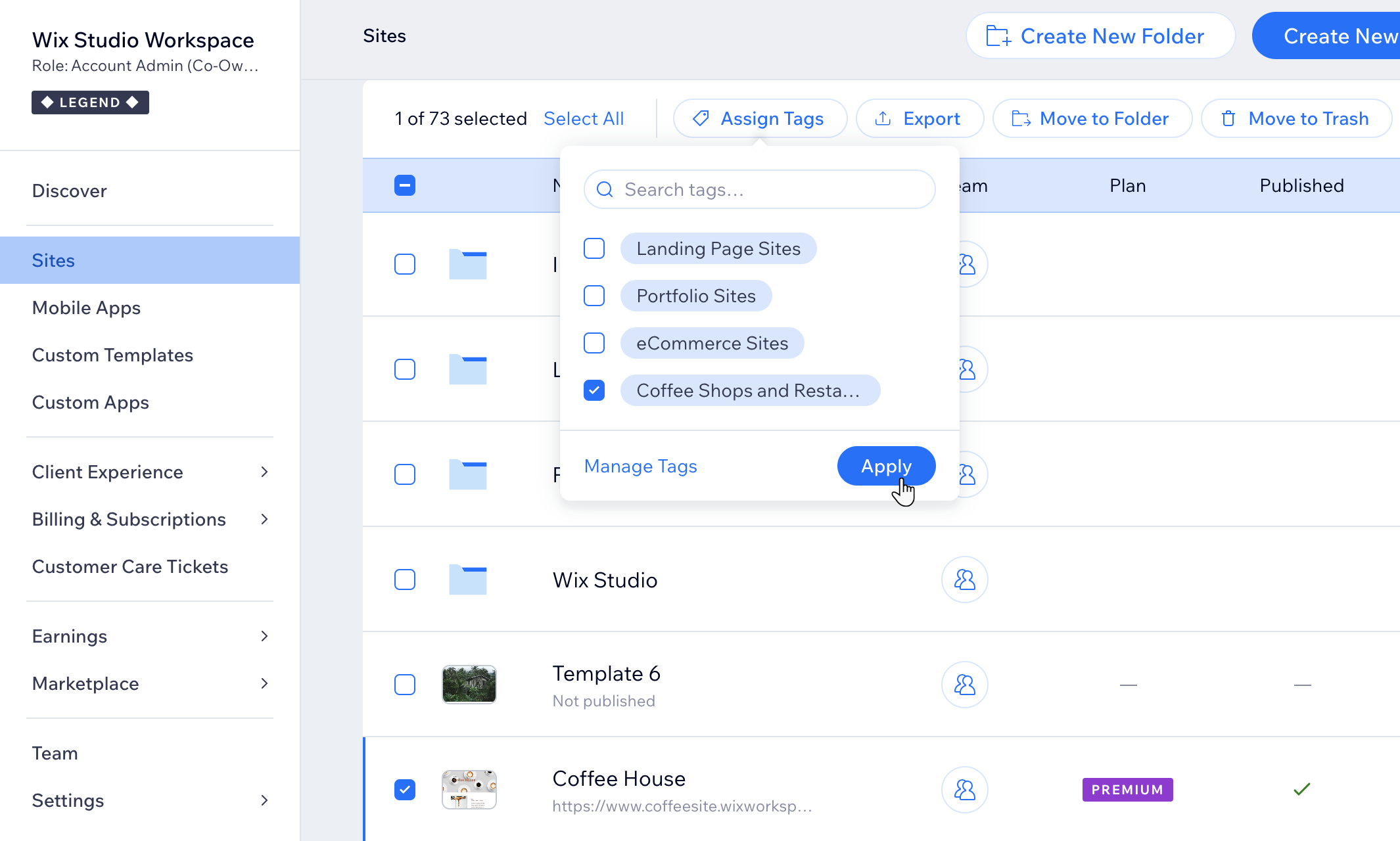
Task: Open Sites in the sidebar
Action: 150,260
